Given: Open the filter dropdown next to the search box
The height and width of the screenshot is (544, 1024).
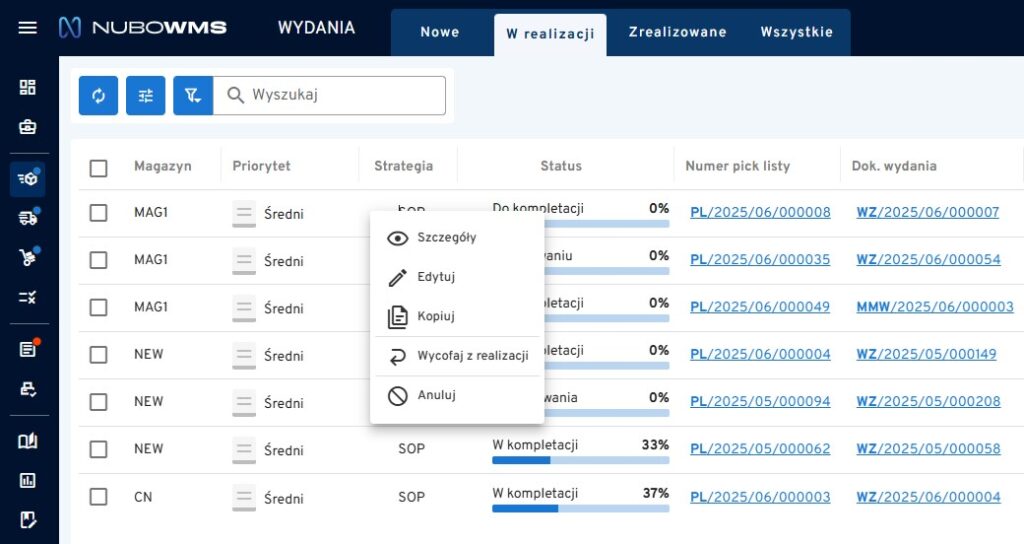Looking at the screenshot, I should pos(193,95).
